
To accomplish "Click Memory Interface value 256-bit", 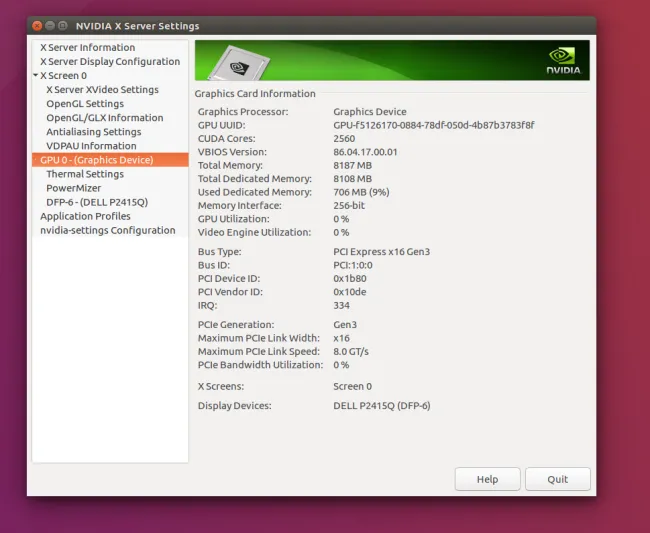I will point(349,206).
